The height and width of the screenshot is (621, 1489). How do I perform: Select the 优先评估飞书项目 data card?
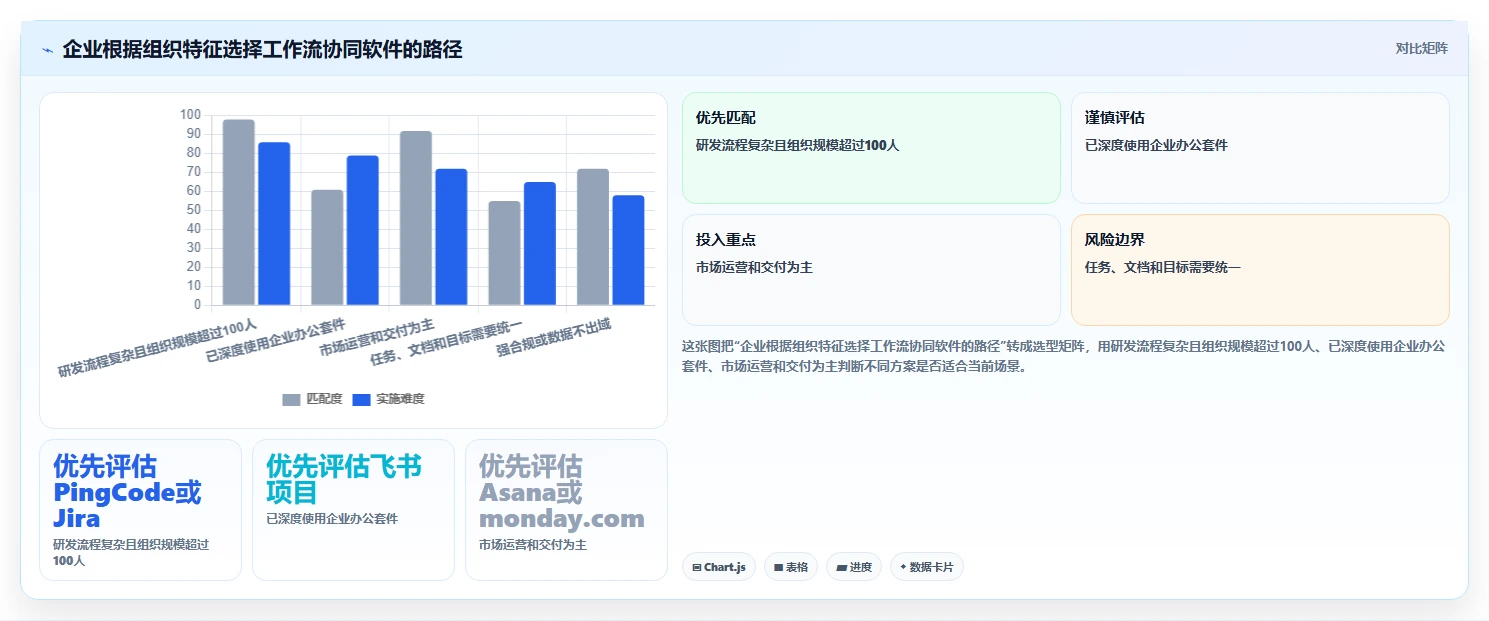(353, 510)
